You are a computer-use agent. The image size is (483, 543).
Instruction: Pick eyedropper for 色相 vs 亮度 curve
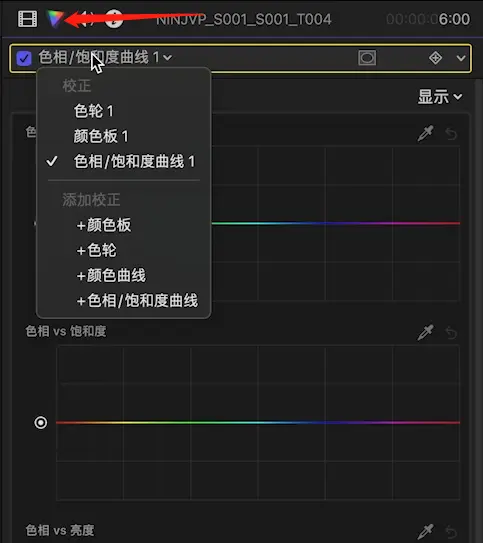425,531
